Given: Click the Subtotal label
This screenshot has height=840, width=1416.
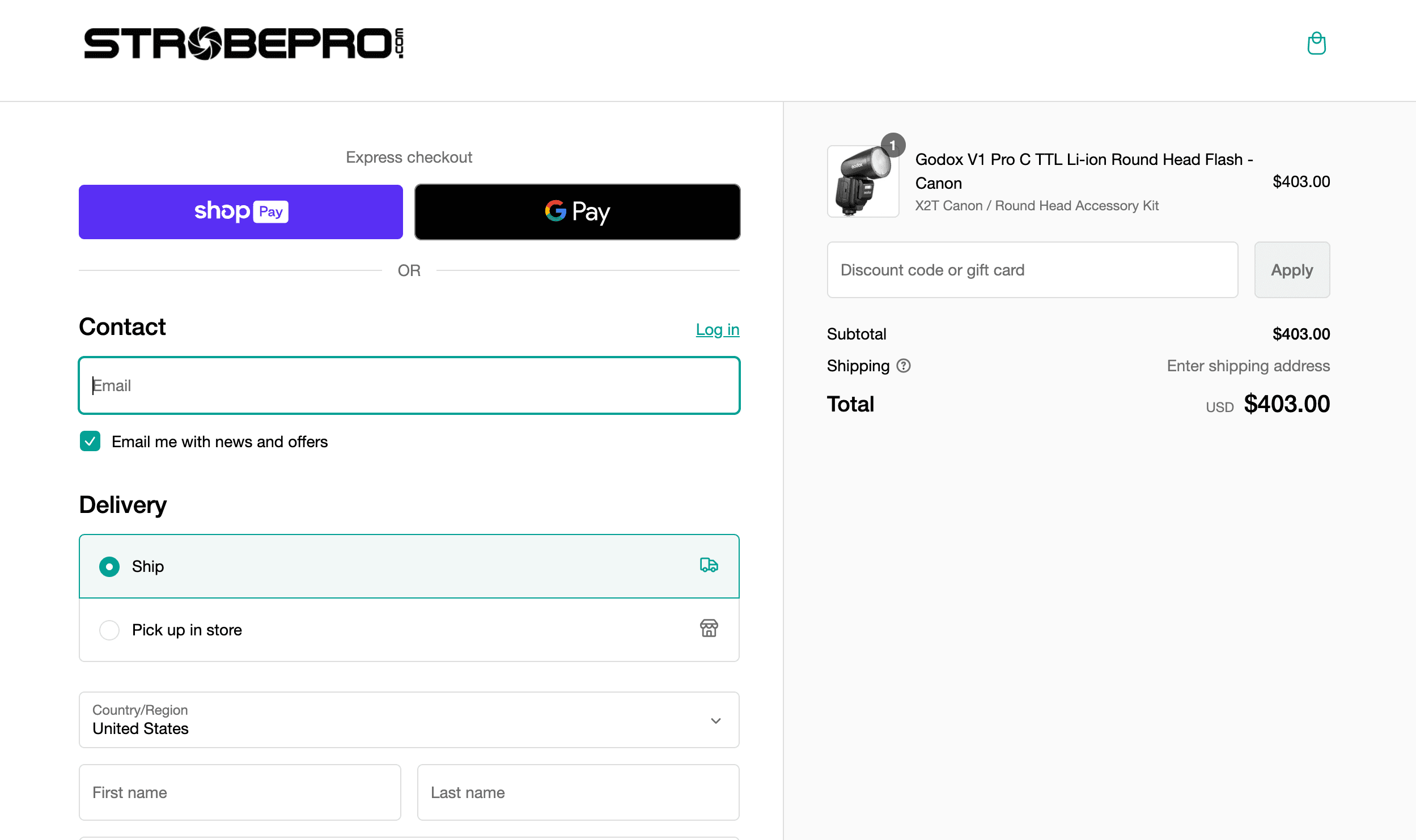Looking at the screenshot, I should coord(857,334).
